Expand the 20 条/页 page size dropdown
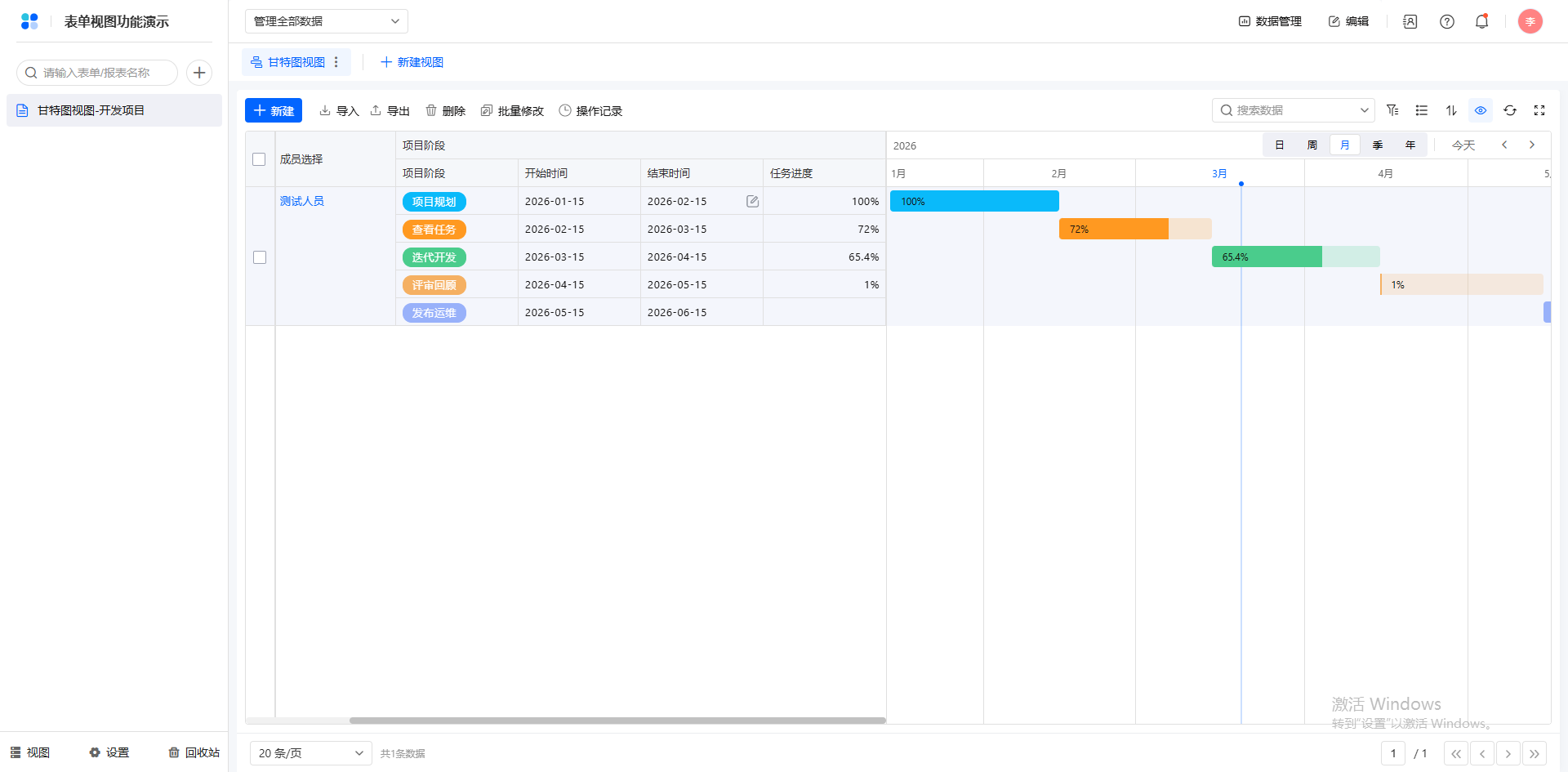This screenshot has width=1568, height=772. point(310,753)
